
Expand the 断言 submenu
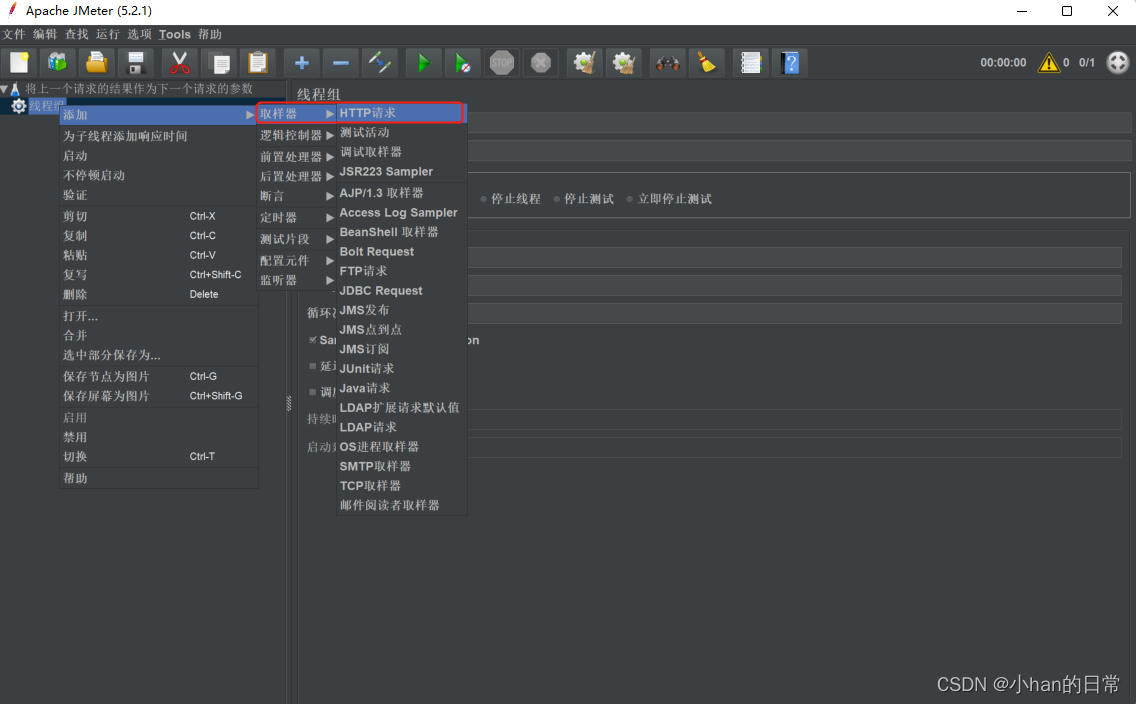pos(296,196)
